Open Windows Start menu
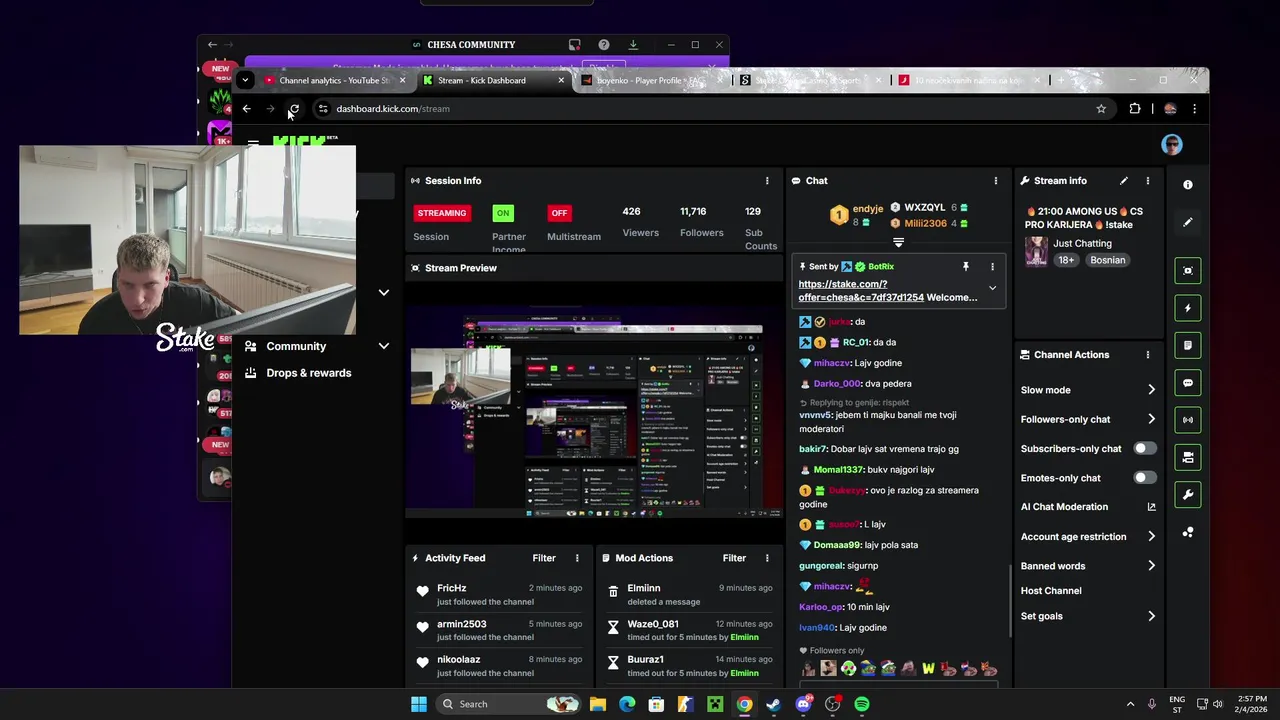Viewport: 1280px width, 720px height. pyautogui.click(x=419, y=704)
